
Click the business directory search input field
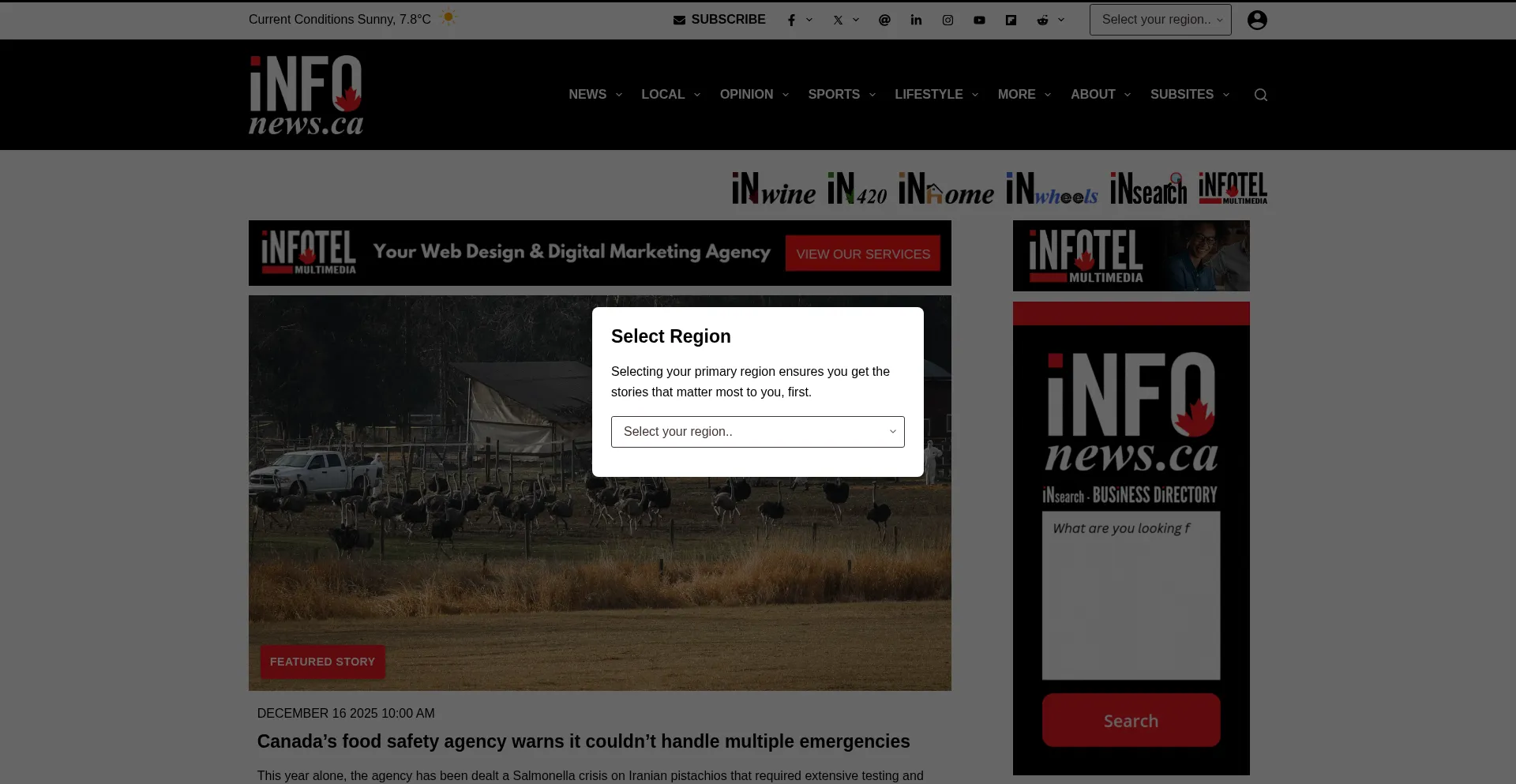[1131, 596]
